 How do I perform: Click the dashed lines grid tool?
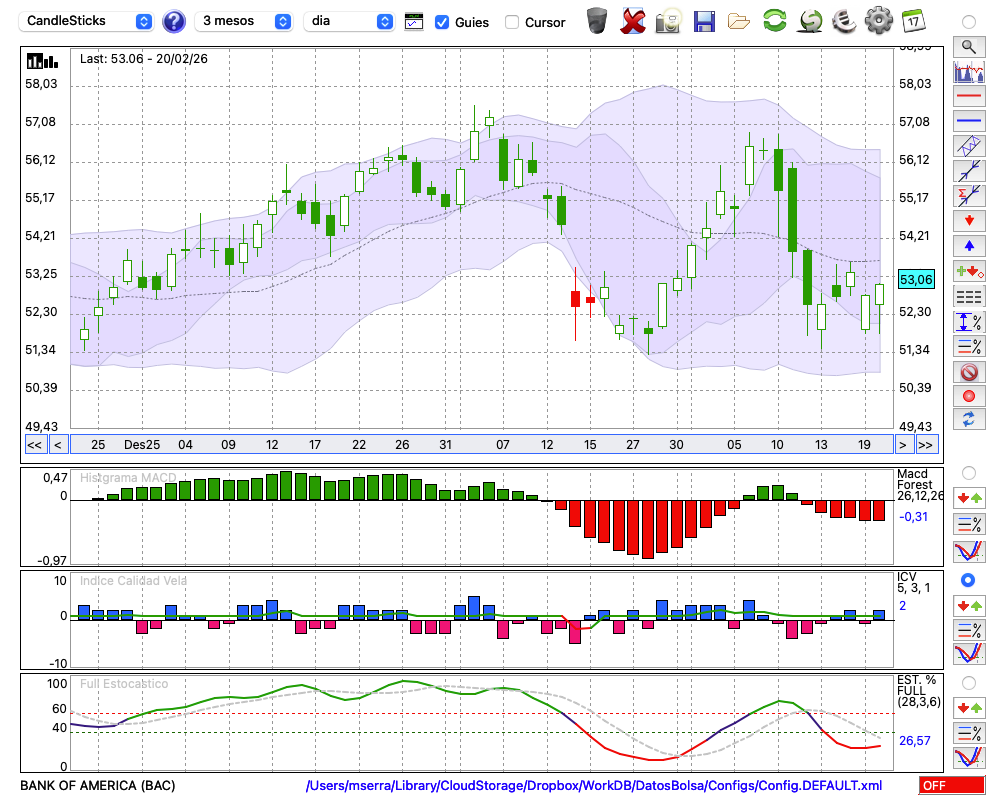(x=969, y=296)
